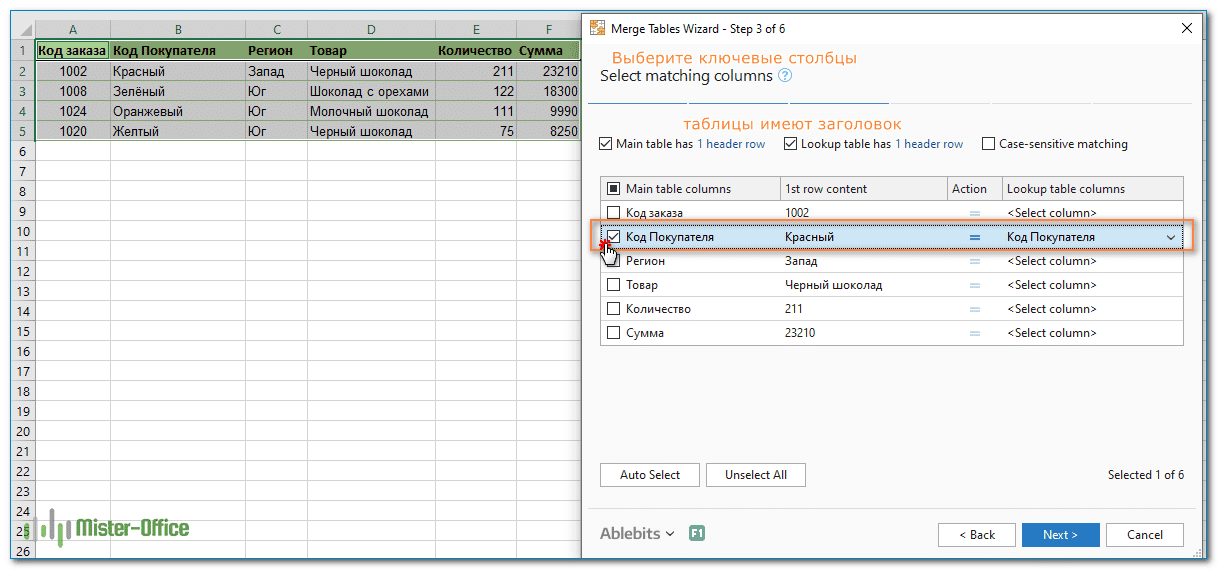Image resolution: width=1218 pixels, height=570 pixels.
Task: Toggle the Main table has header checkbox
Action: [x=605, y=144]
